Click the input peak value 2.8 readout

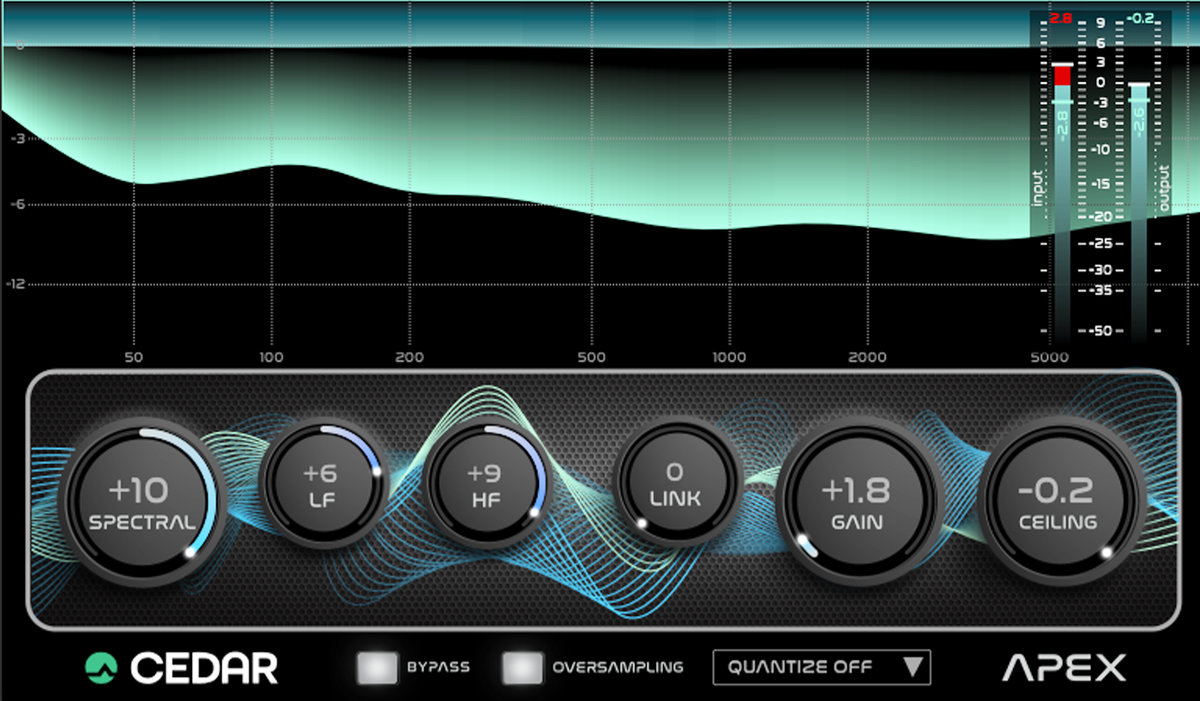click(x=1061, y=18)
